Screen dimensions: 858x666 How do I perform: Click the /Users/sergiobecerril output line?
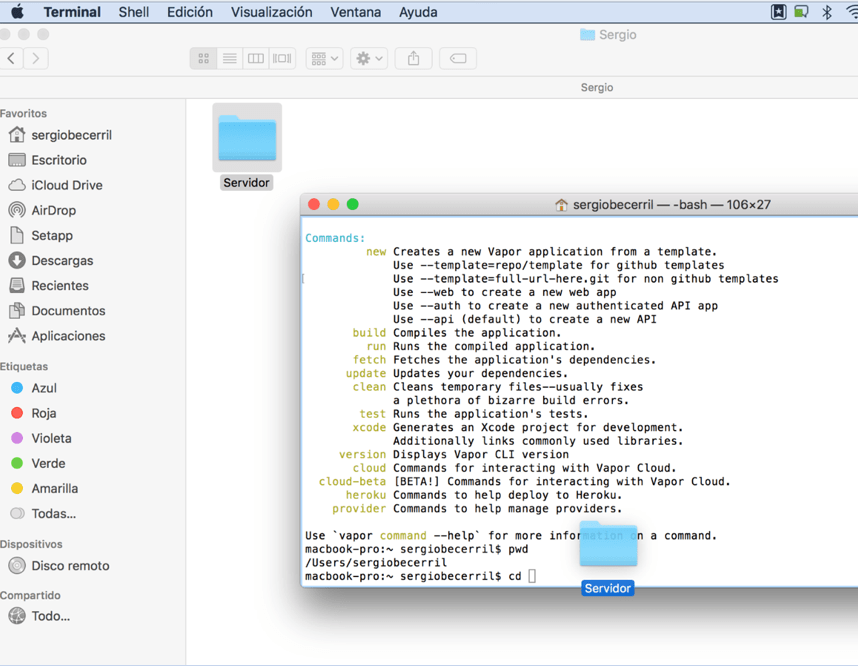(376, 563)
